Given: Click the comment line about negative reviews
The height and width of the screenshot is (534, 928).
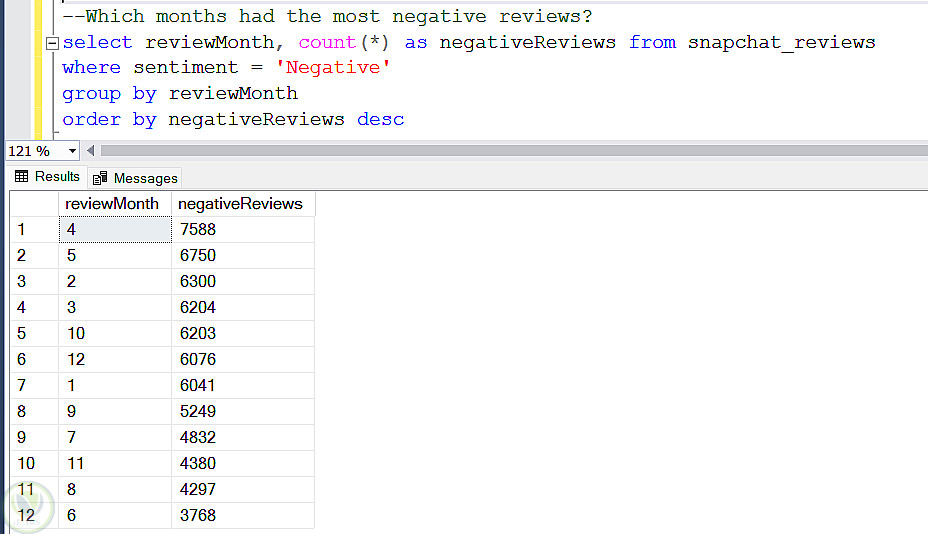Looking at the screenshot, I should coord(327,17).
